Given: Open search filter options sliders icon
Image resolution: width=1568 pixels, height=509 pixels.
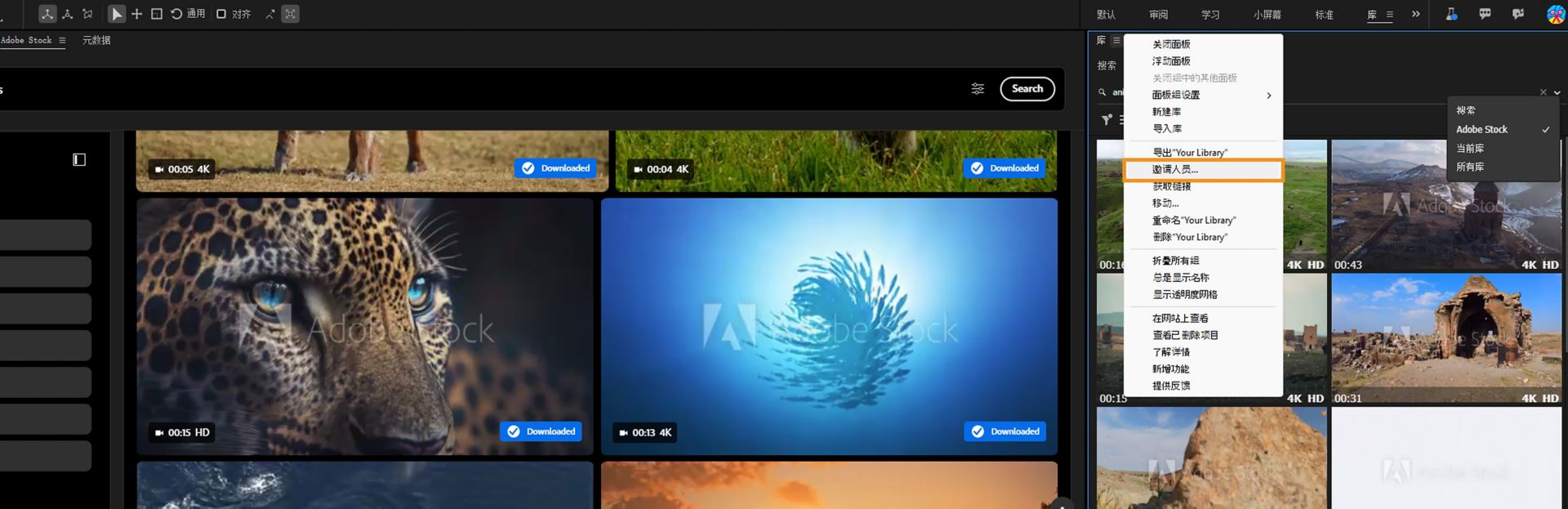Looking at the screenshot, I should [x=978, y=89].
